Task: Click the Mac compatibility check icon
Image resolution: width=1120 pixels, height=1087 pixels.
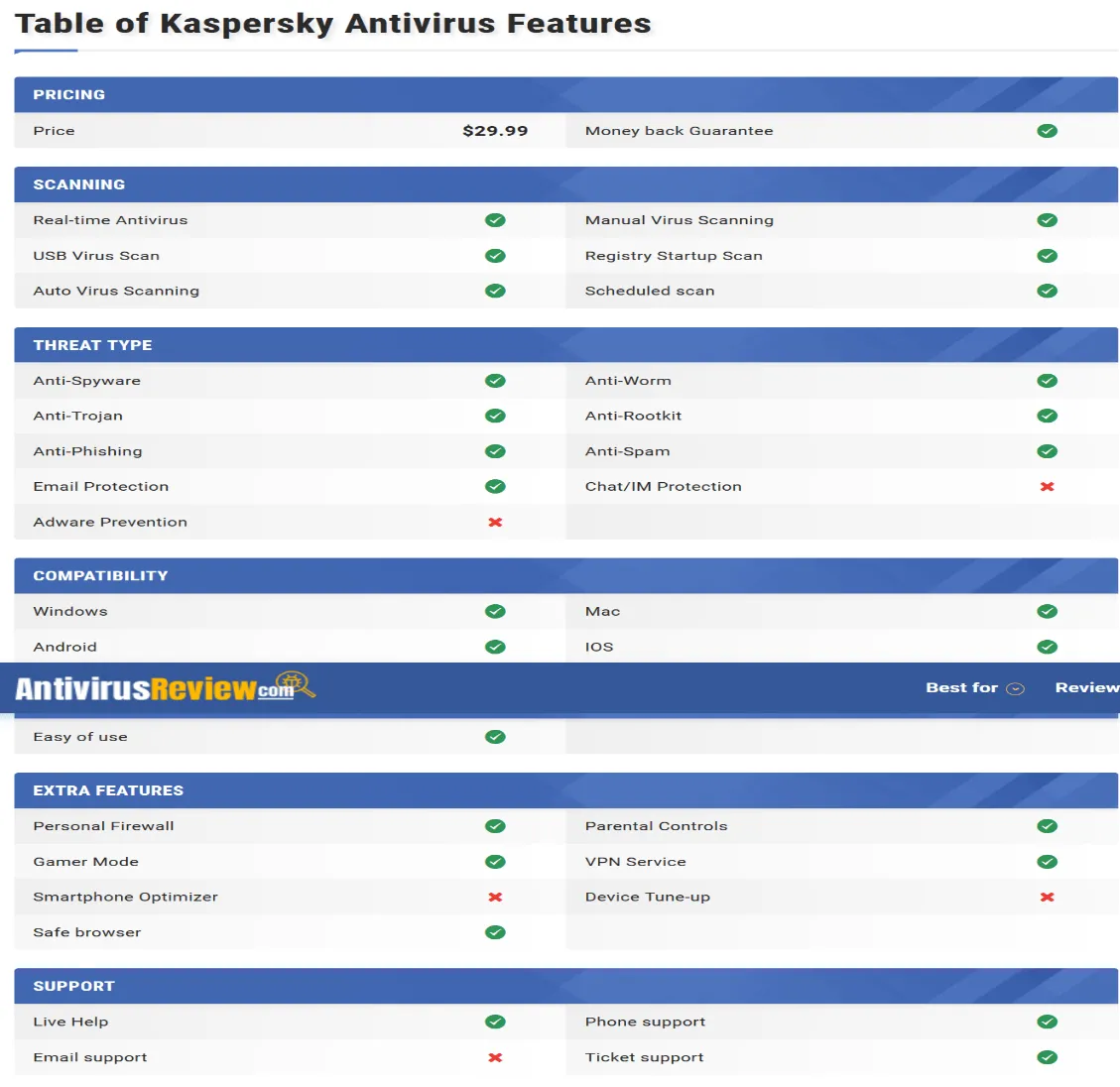Action: coord(1048,611)
